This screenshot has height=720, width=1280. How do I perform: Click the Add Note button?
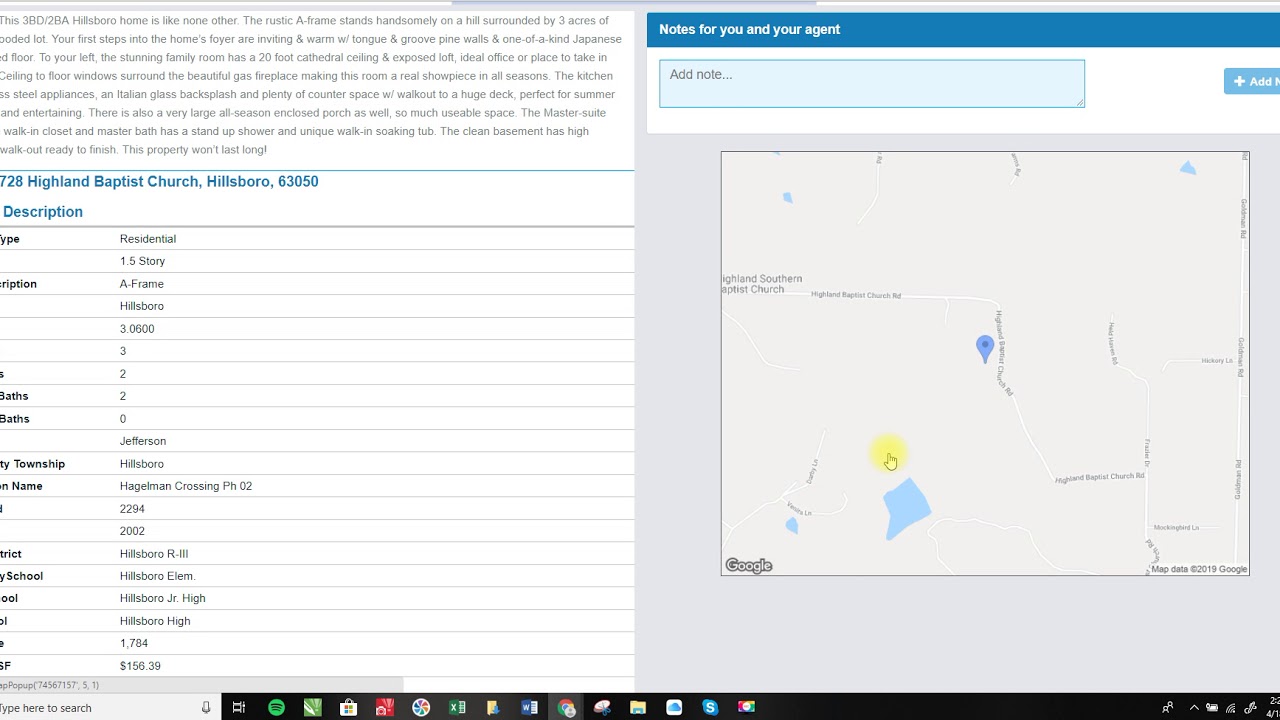(1252, 82)
